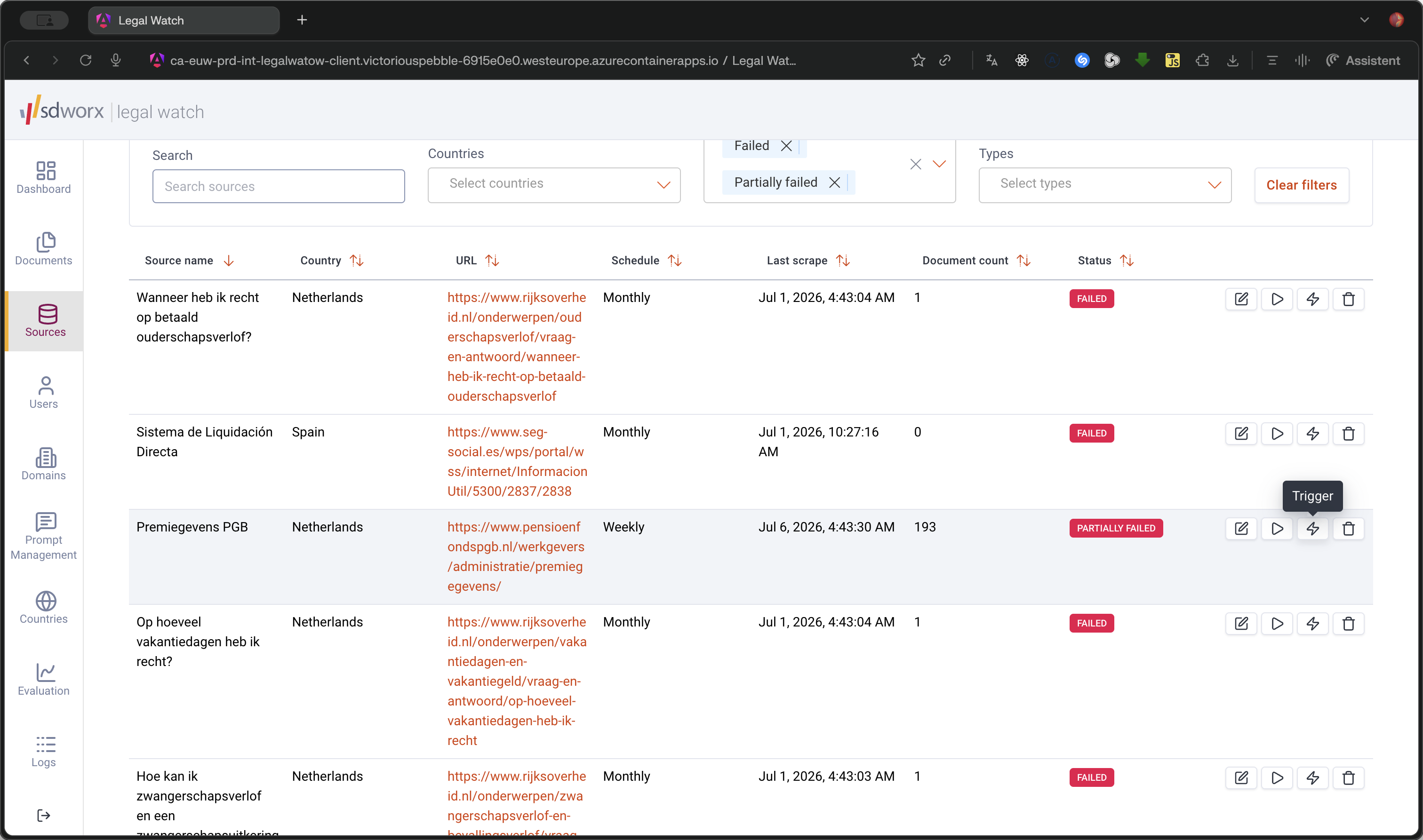Open Countries page in the sidebar
This screenshot has height=840, width=1423.
(x=44, y=607)
